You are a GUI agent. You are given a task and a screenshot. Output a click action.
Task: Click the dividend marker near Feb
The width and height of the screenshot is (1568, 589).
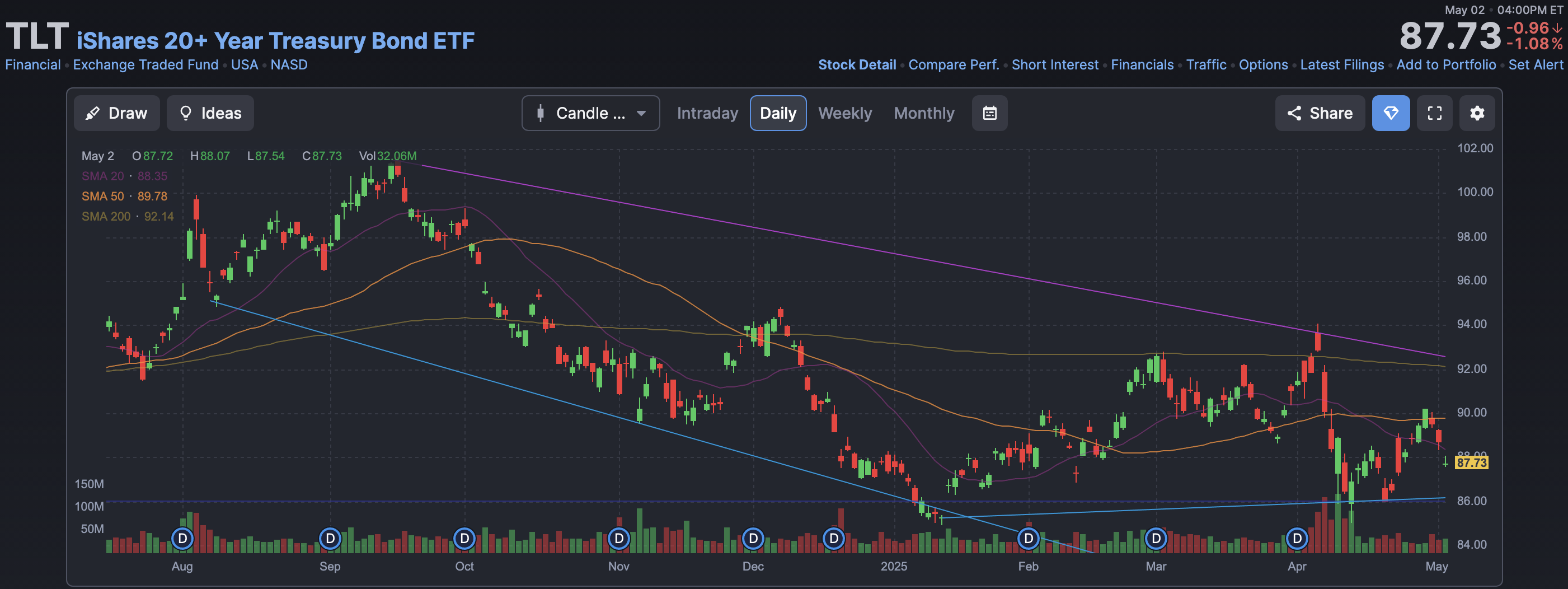[x=1029, y=539]
